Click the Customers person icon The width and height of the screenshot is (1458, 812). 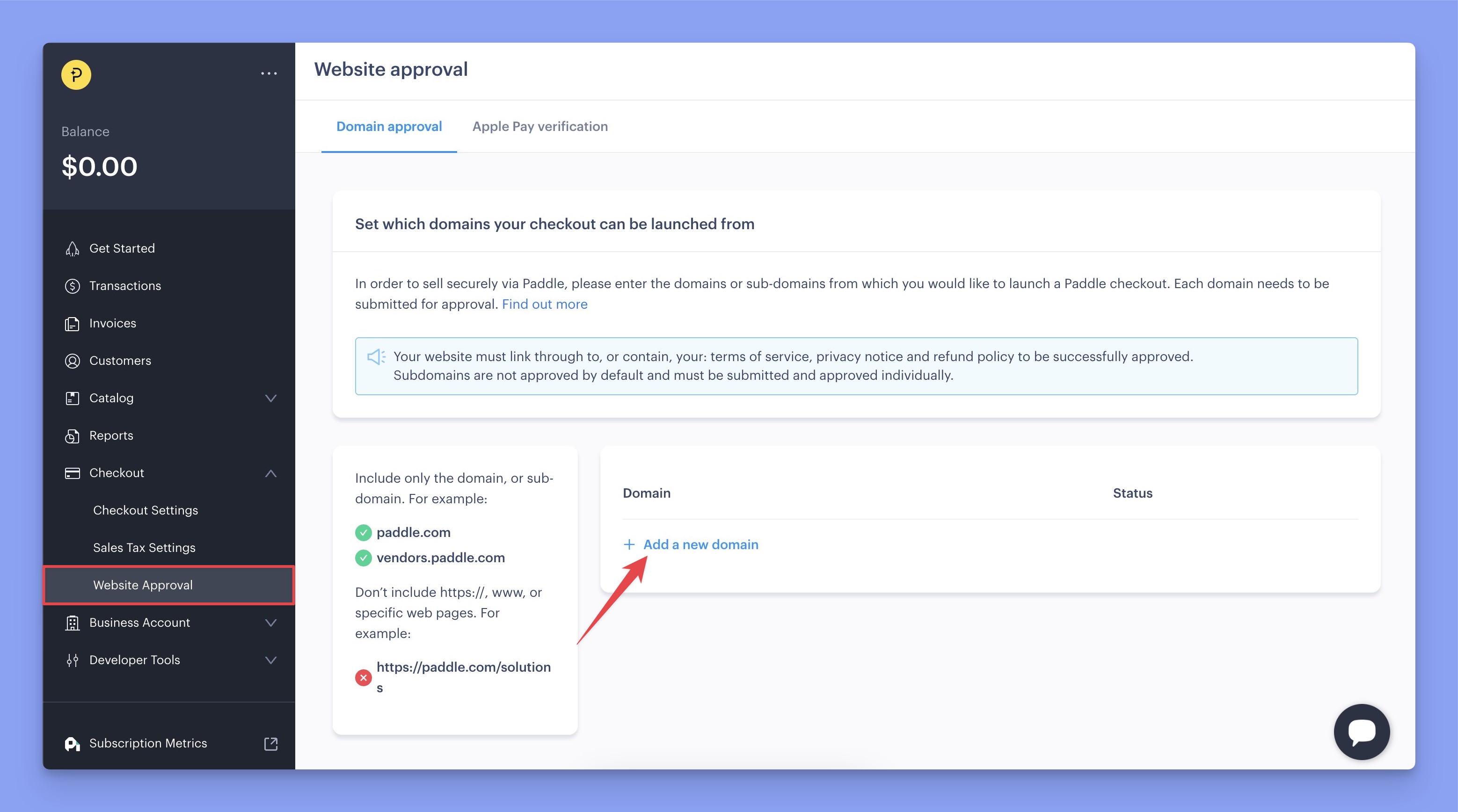(x=73, y=361)
